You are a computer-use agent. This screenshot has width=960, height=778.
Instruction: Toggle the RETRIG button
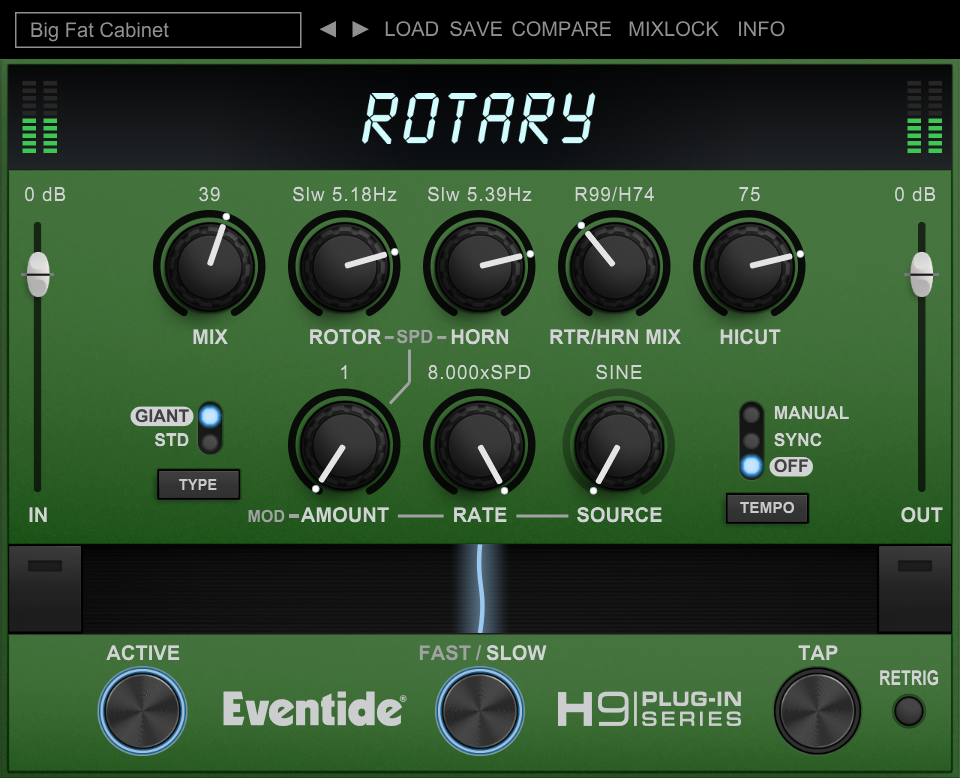point(909,711)
